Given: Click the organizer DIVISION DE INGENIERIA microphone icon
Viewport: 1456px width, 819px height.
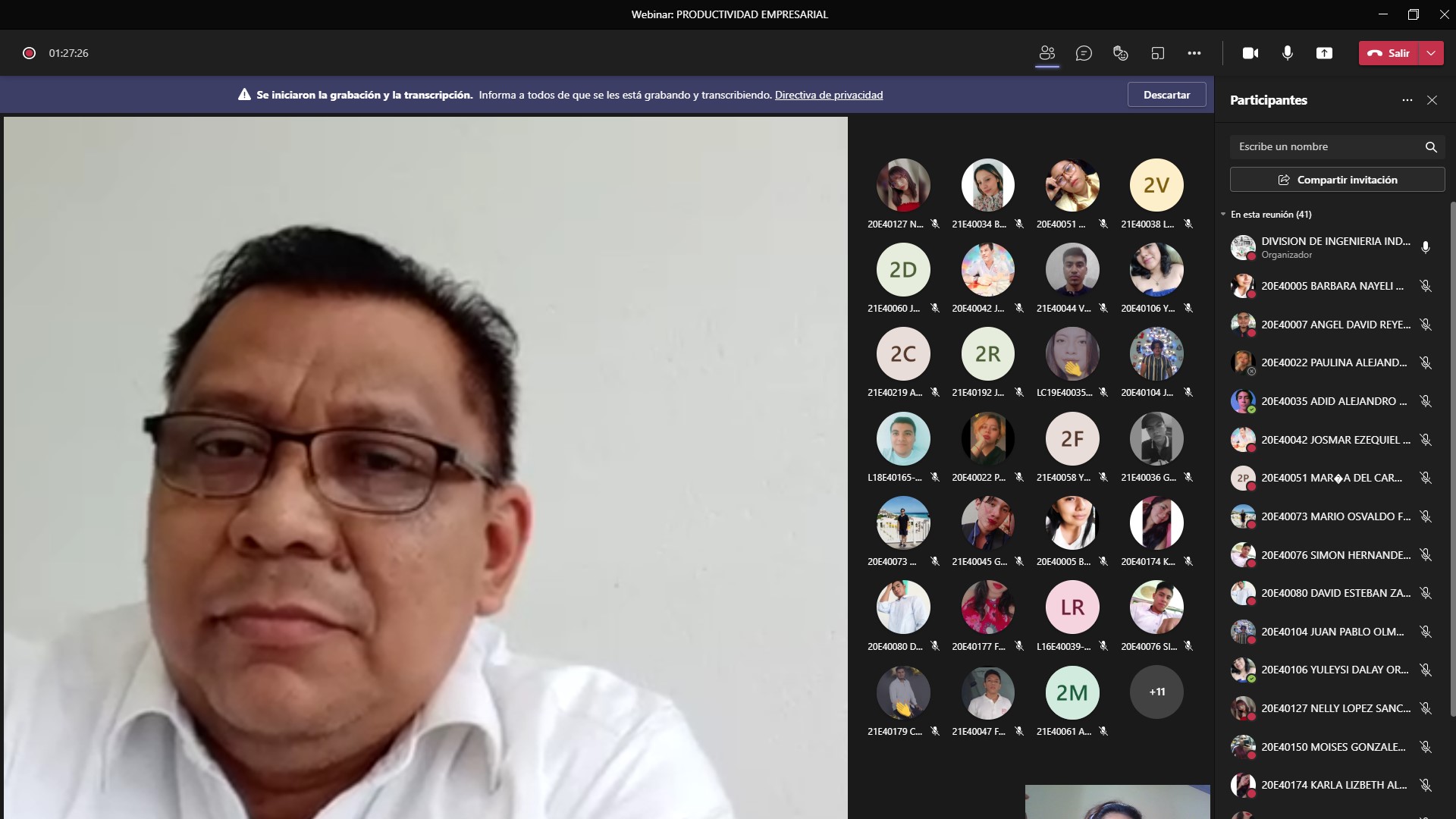Looking at the screenshot, I should [1426, 247].
